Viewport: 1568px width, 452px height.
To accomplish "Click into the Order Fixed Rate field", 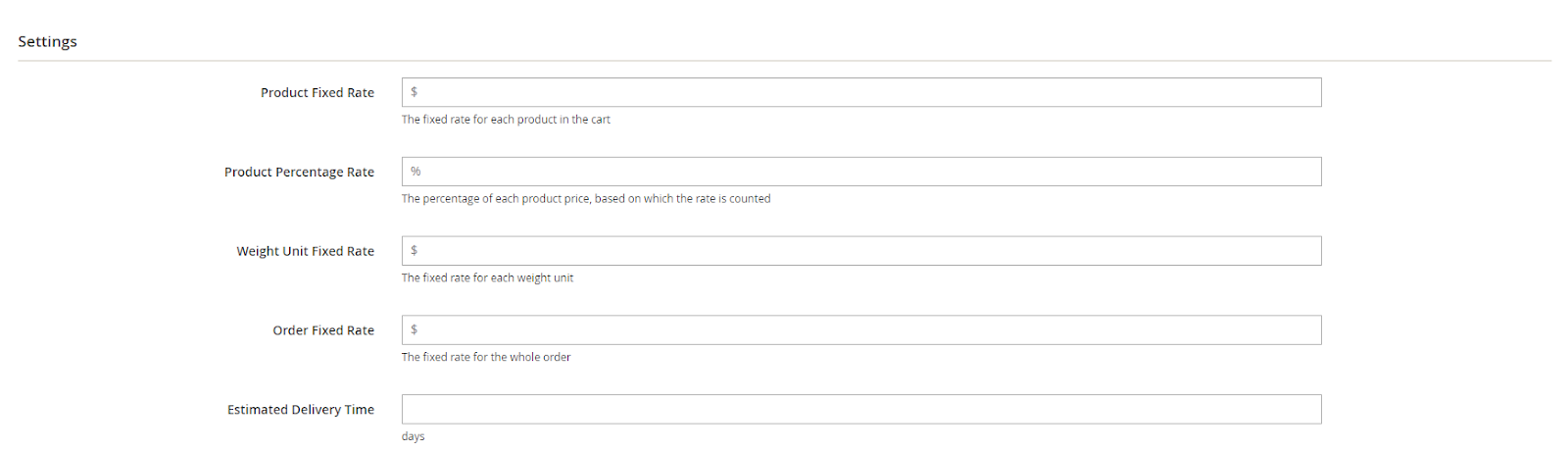I will (x=860, y=330).
